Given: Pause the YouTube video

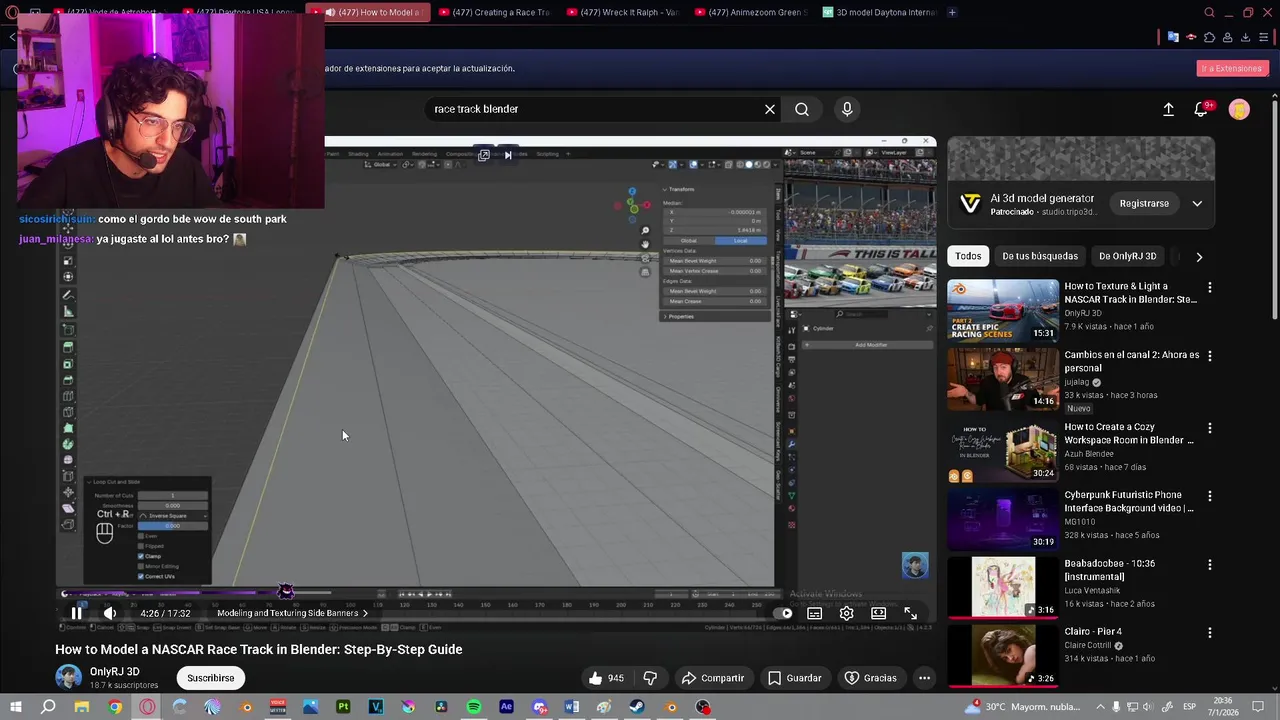Looking at the screenshot, I should pyautogui.click(x=76, y=613).
